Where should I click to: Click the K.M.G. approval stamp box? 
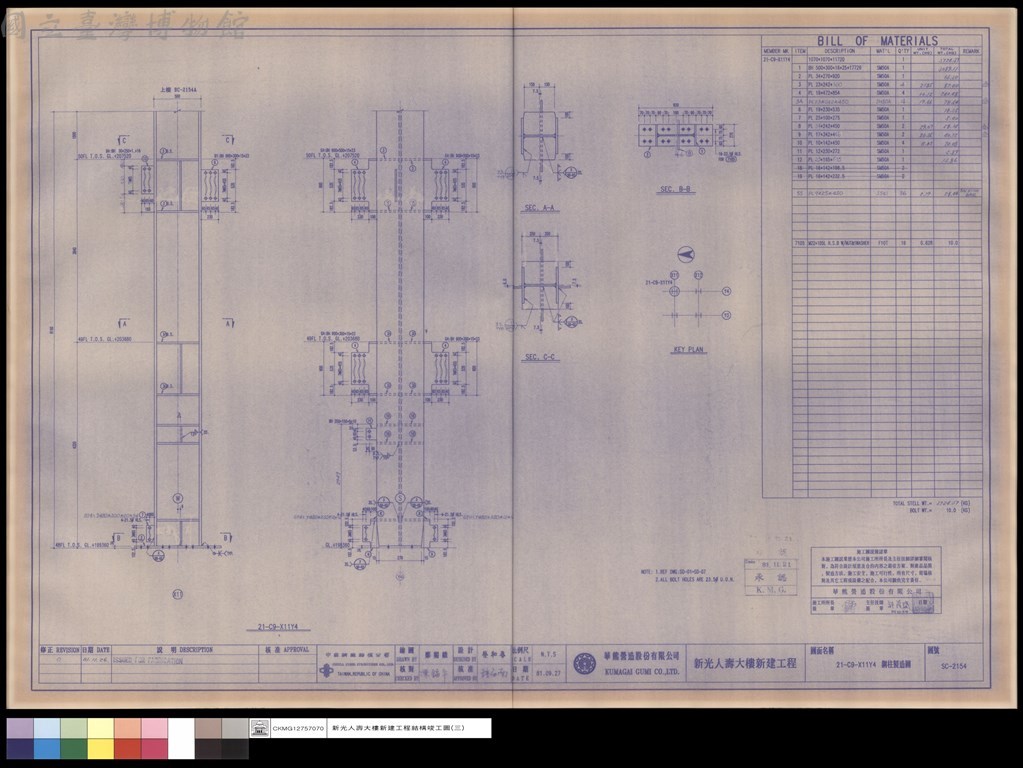pos(771,577)
